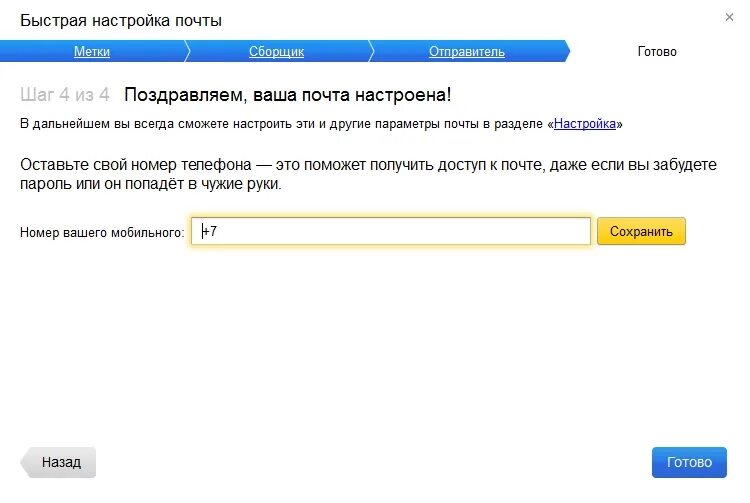Go to the Отправитель step
The width and height of the screenshot is (750, 503).
466,52
